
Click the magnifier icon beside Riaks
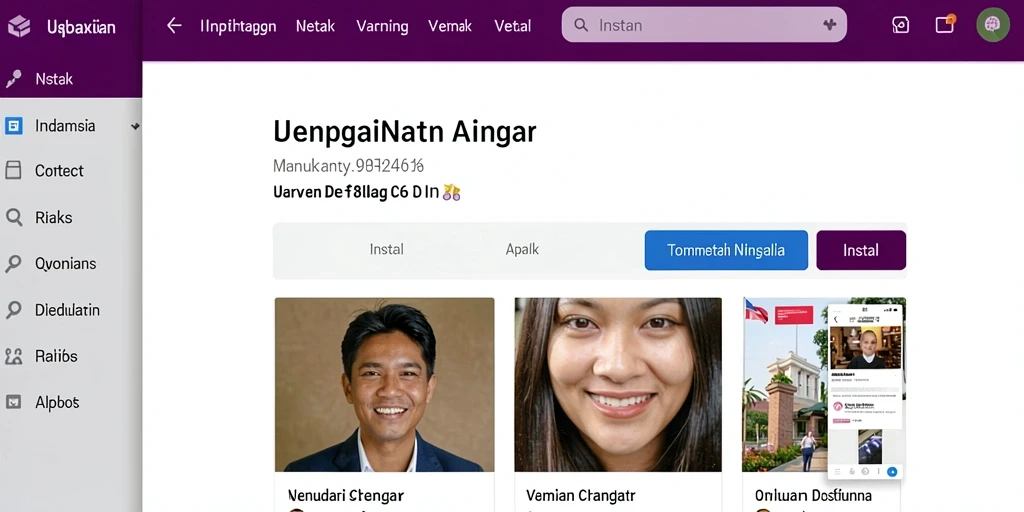coord(14,217)
